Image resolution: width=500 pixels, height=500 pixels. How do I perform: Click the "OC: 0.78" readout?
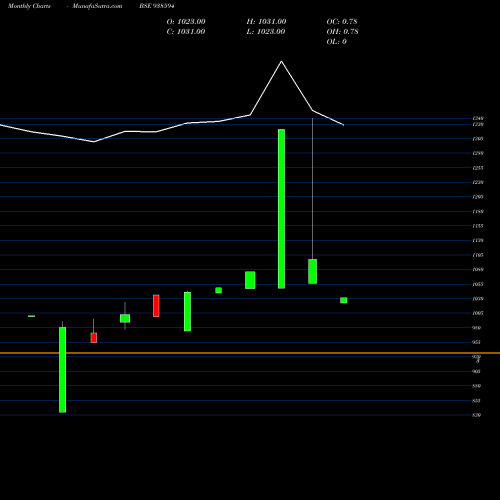[x=342, y=22]
